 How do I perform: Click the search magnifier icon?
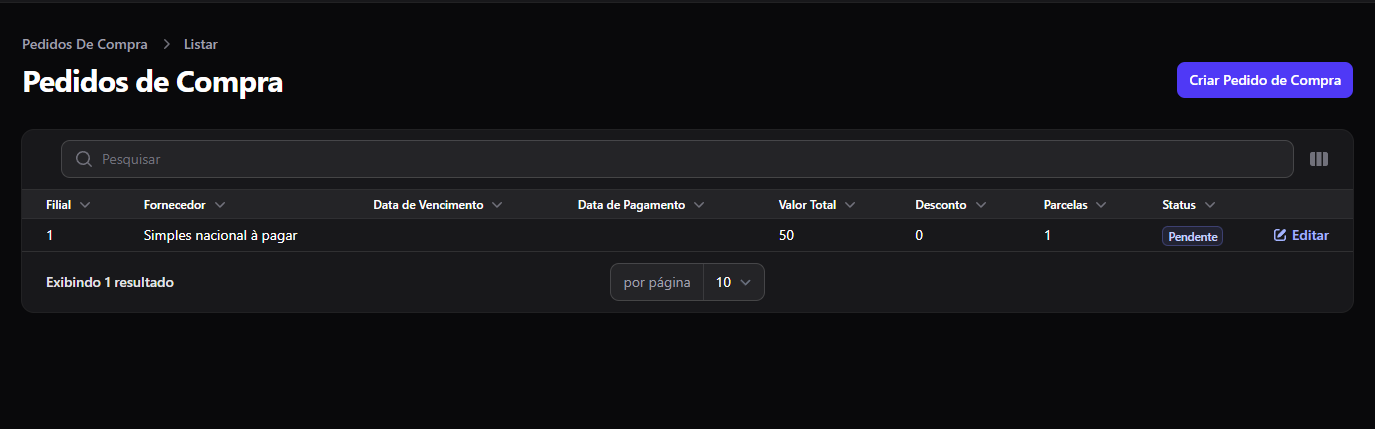84,159
